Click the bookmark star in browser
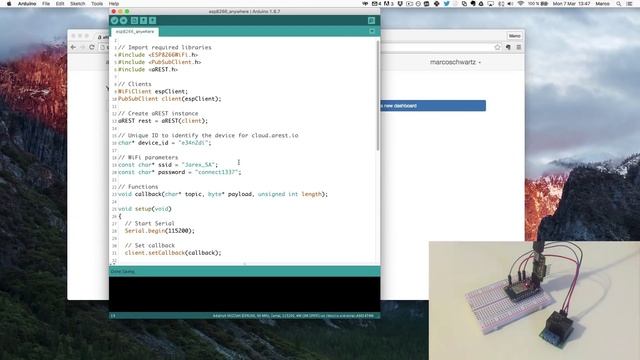Screen dimensions: 640x360 pos(498,47)
